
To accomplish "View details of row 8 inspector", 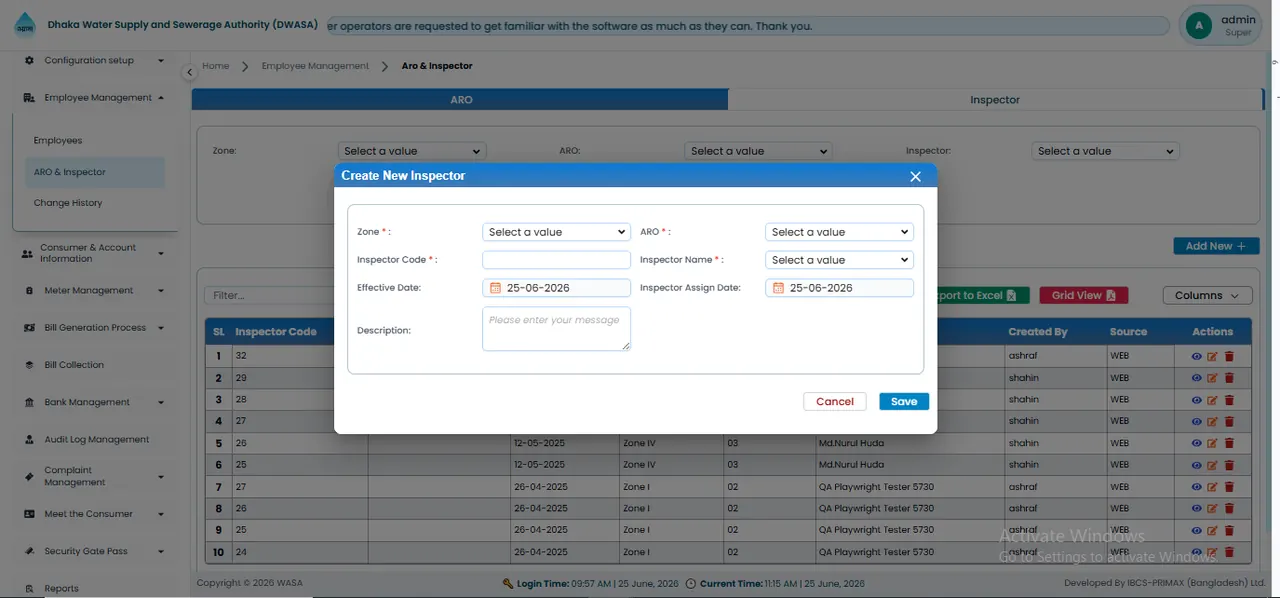I will [x=1197, y=508].
